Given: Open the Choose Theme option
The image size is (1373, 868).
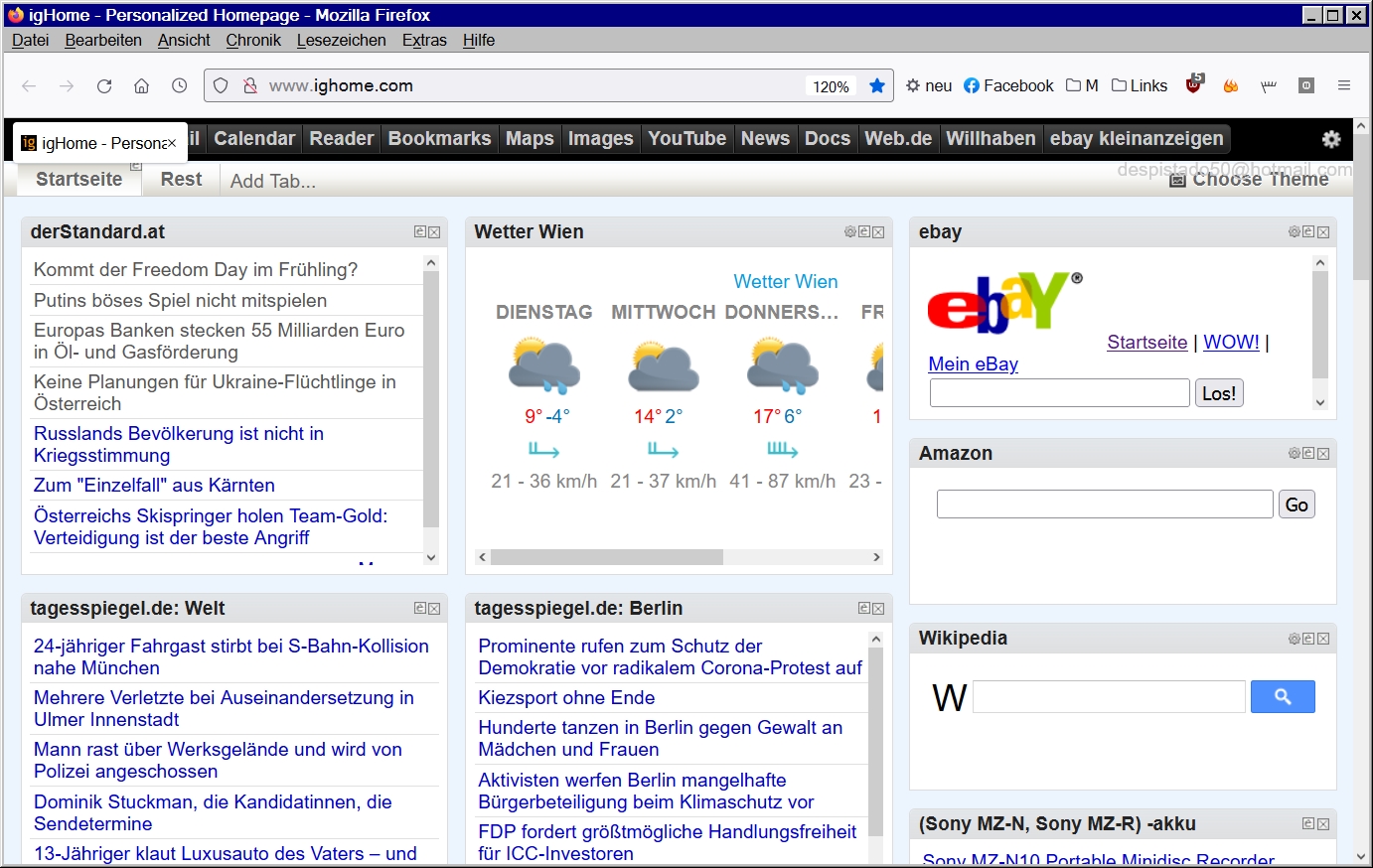Looking at the screenshot, I should [x=1250, y=180].
